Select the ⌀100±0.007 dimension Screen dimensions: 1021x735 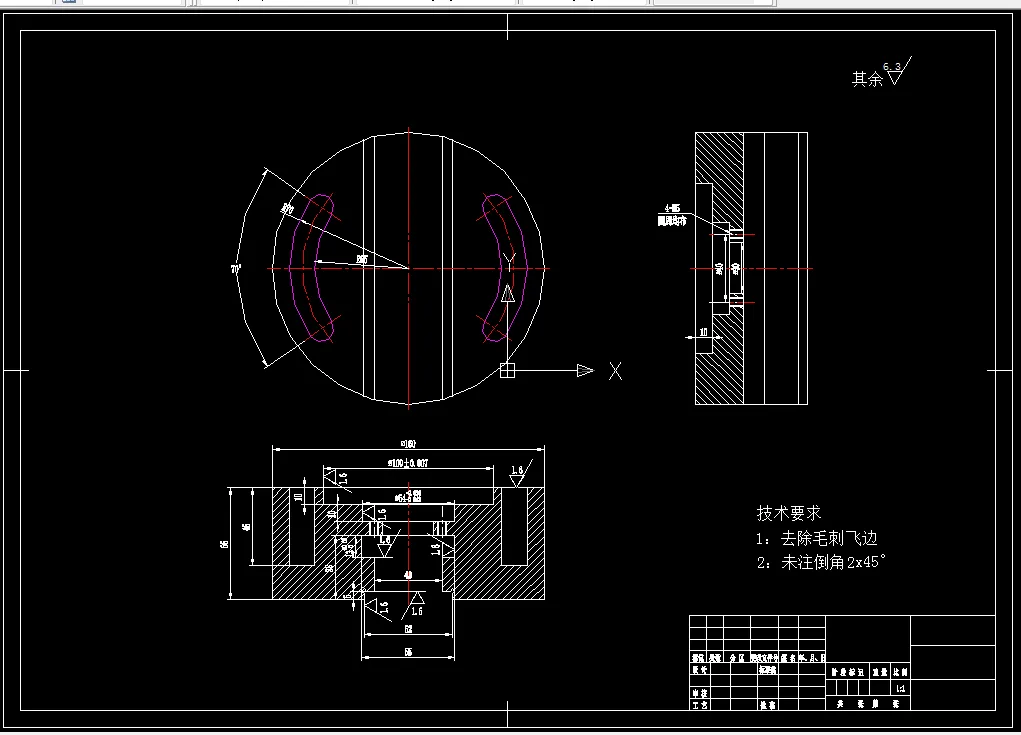tap(408, 461)
